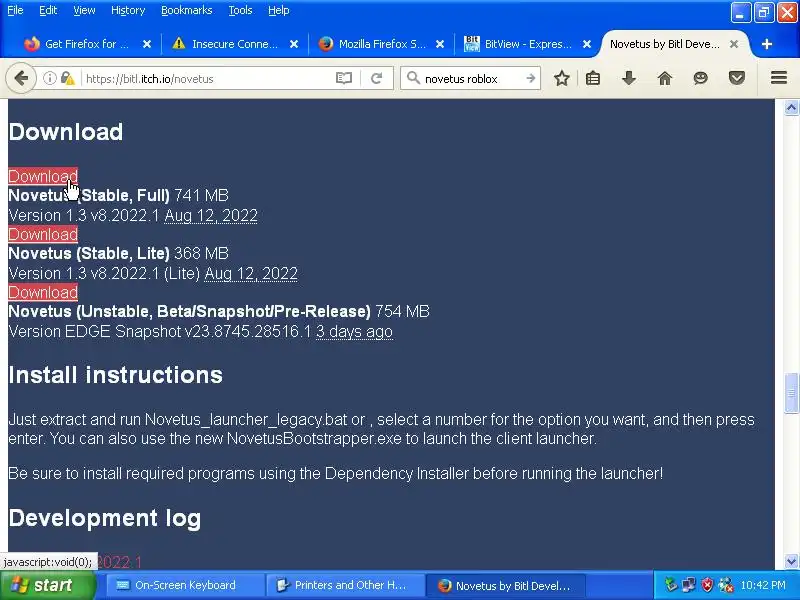Close the Novetus by Bitl tab
Viewport: 800px width, 600px height.
click(734, 44)
